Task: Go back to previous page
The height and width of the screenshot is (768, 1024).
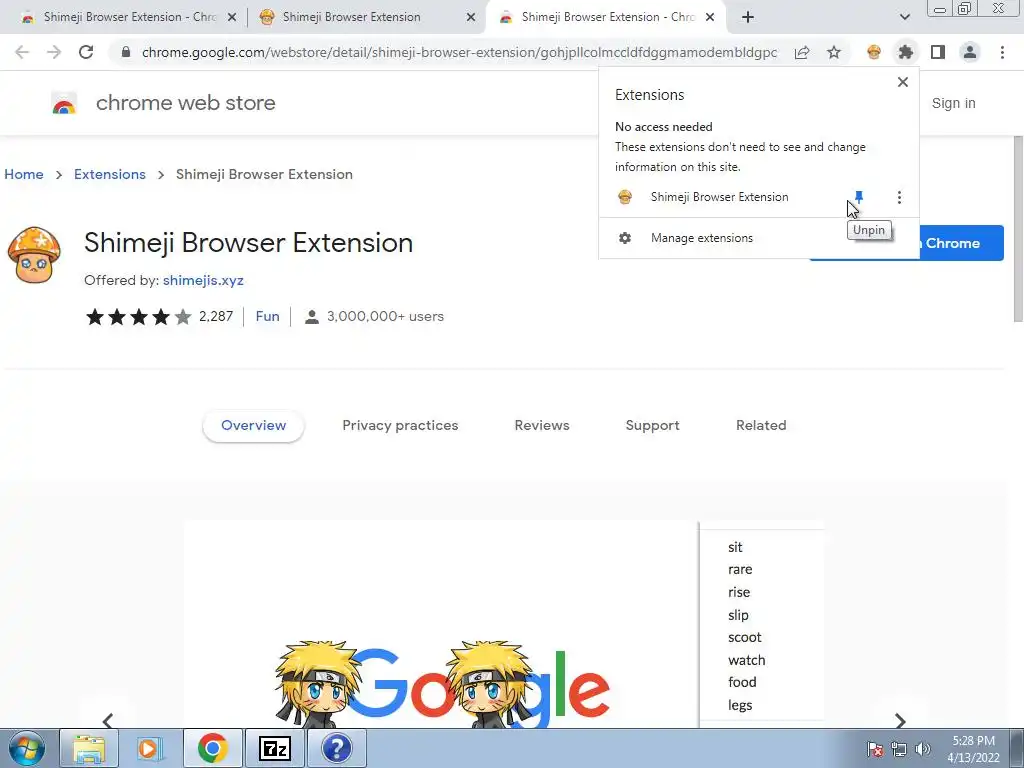Action: coord(22,52)
